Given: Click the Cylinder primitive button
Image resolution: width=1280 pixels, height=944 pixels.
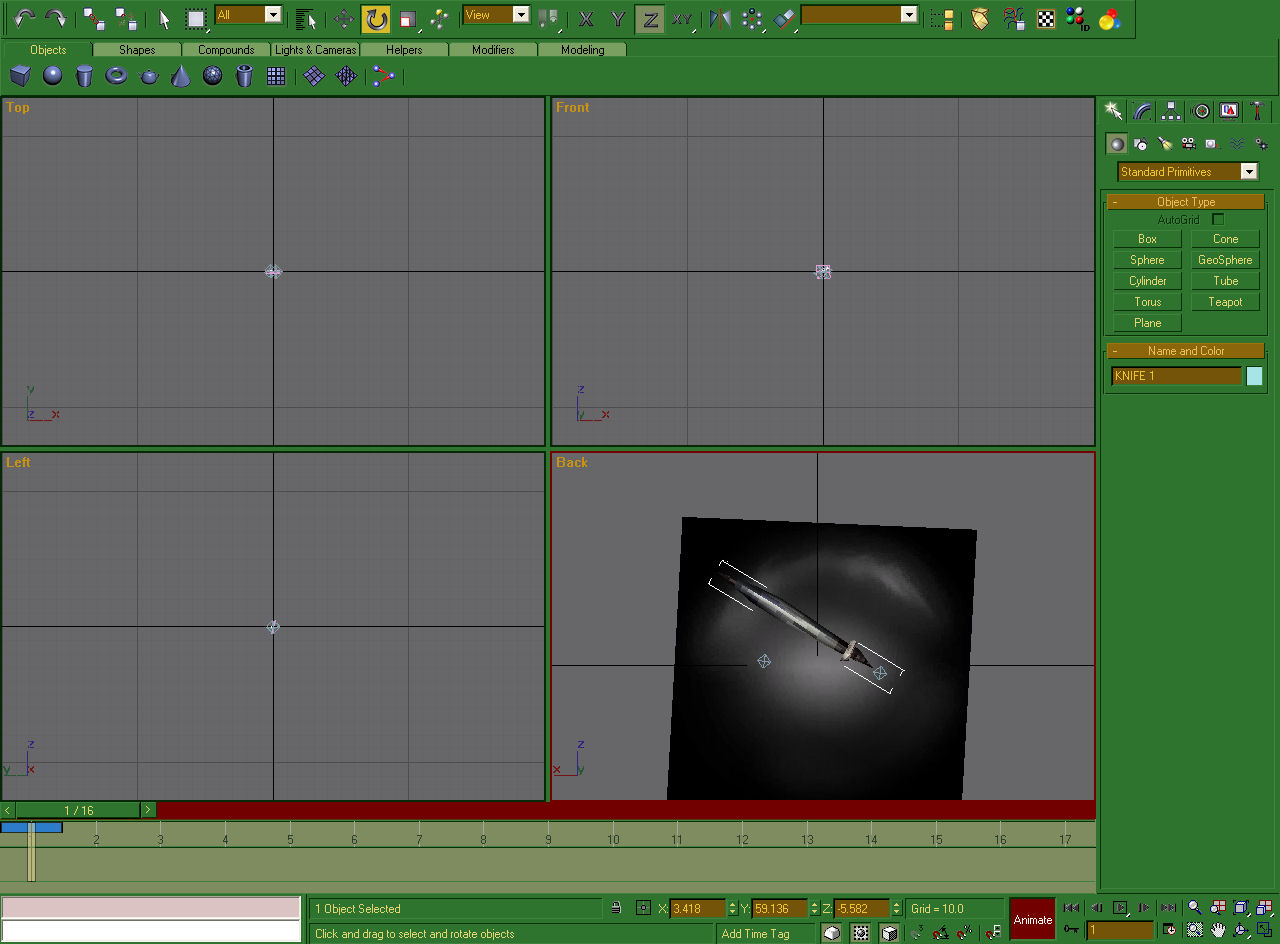Looking at the screenshot, I should pos(1147,281).
